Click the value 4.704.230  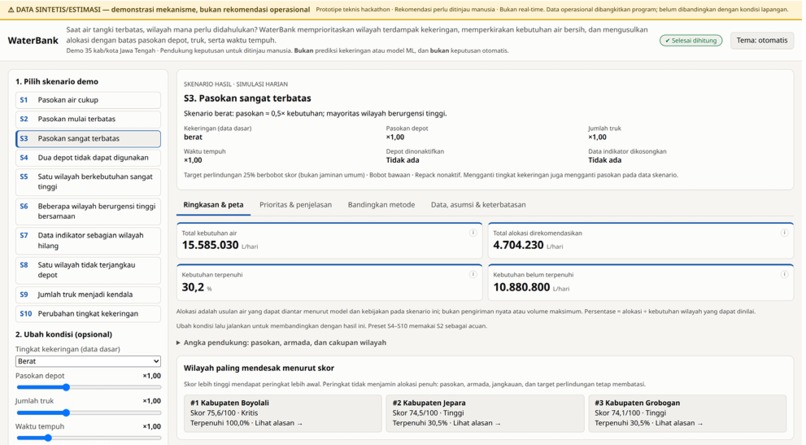coord(518,245)
